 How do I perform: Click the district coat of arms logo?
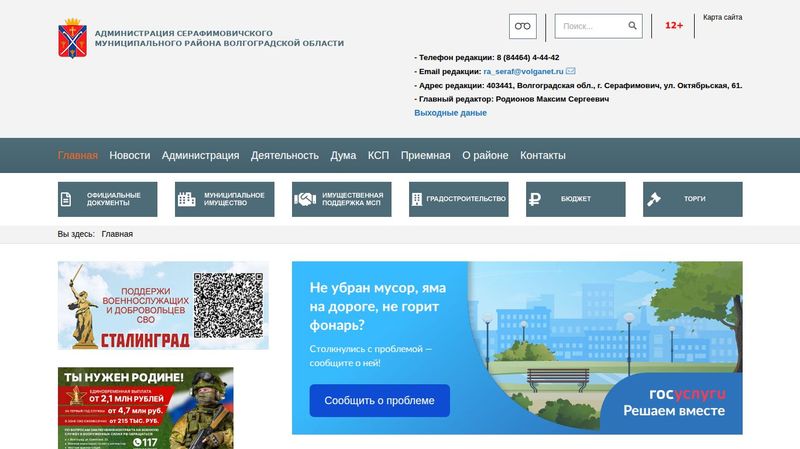(x=72, y=38)
